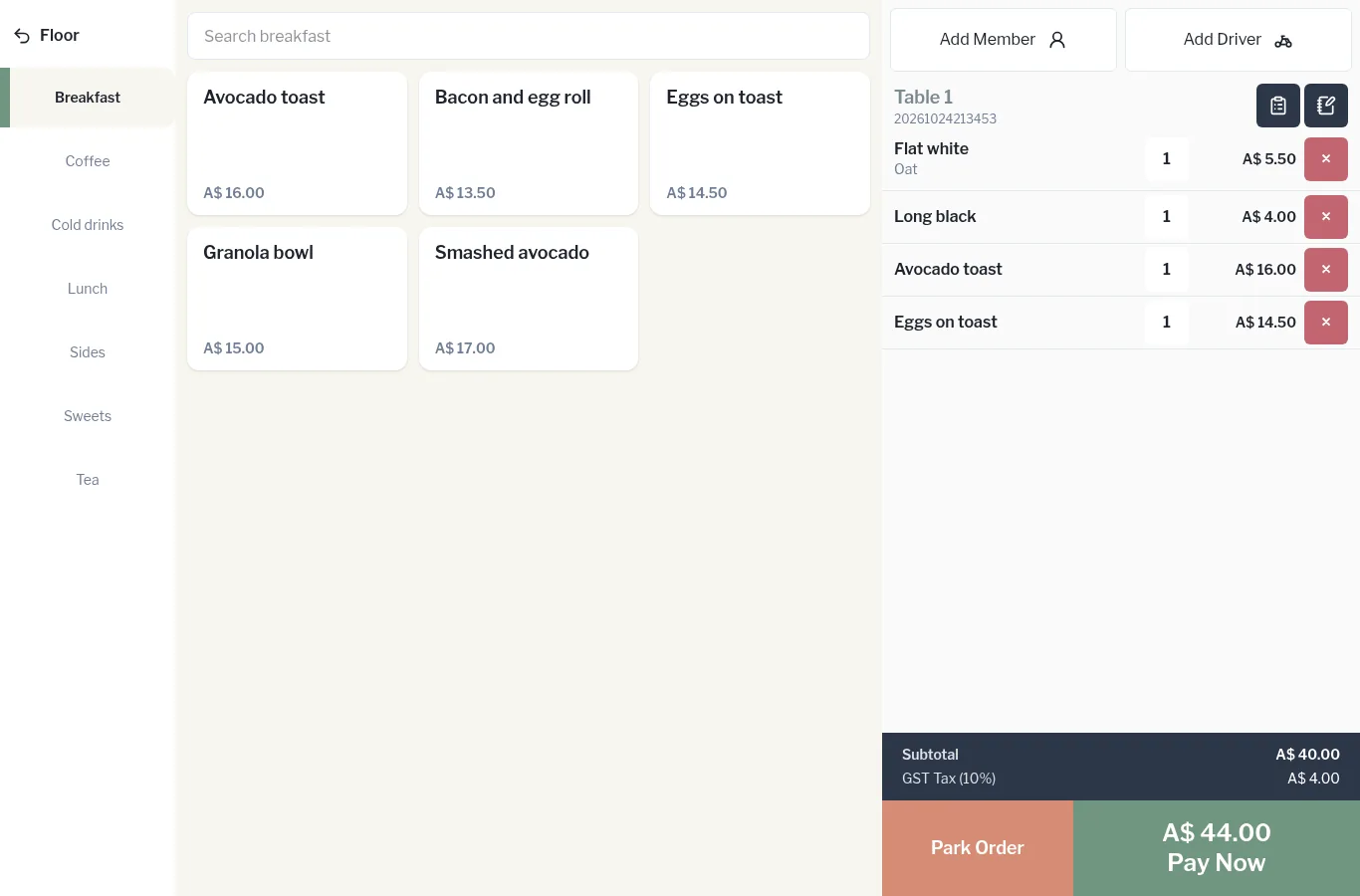Click order number 20261024213453
Image resolution: width=1360 pixels, height=896 pixels.
click(x=945, y=118)
